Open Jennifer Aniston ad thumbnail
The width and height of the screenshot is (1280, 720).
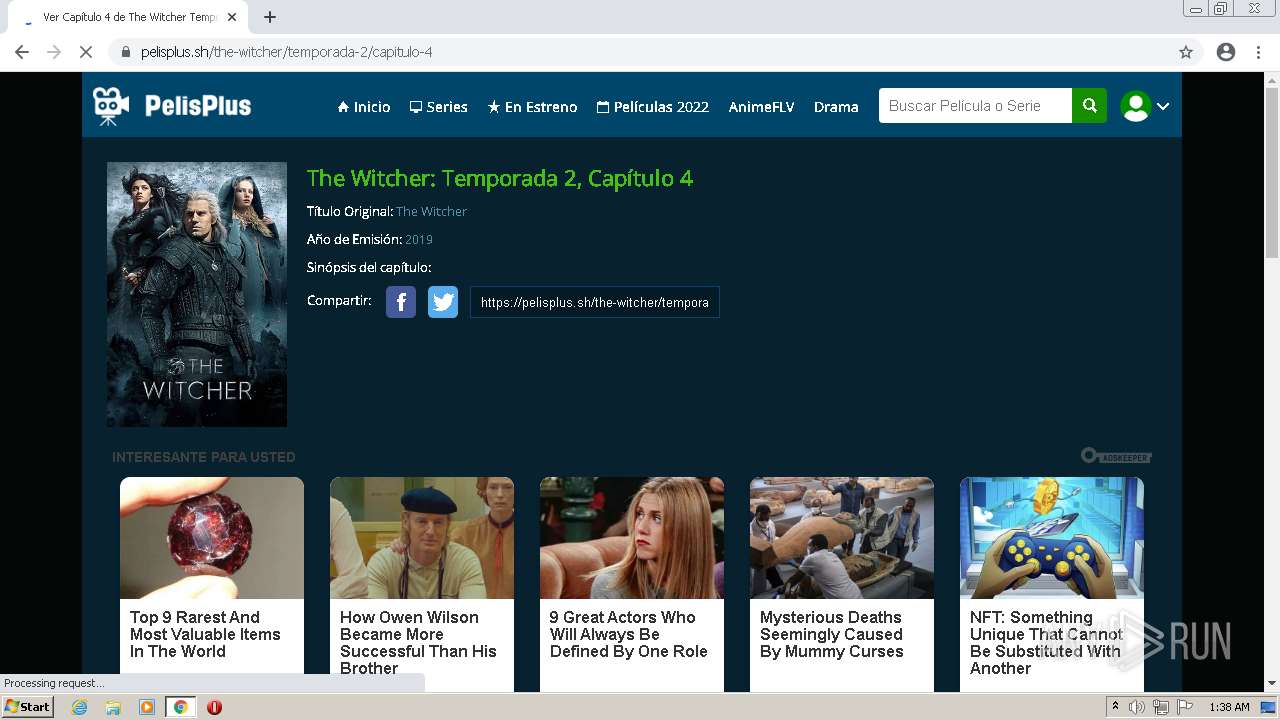(x=632, y=538)
